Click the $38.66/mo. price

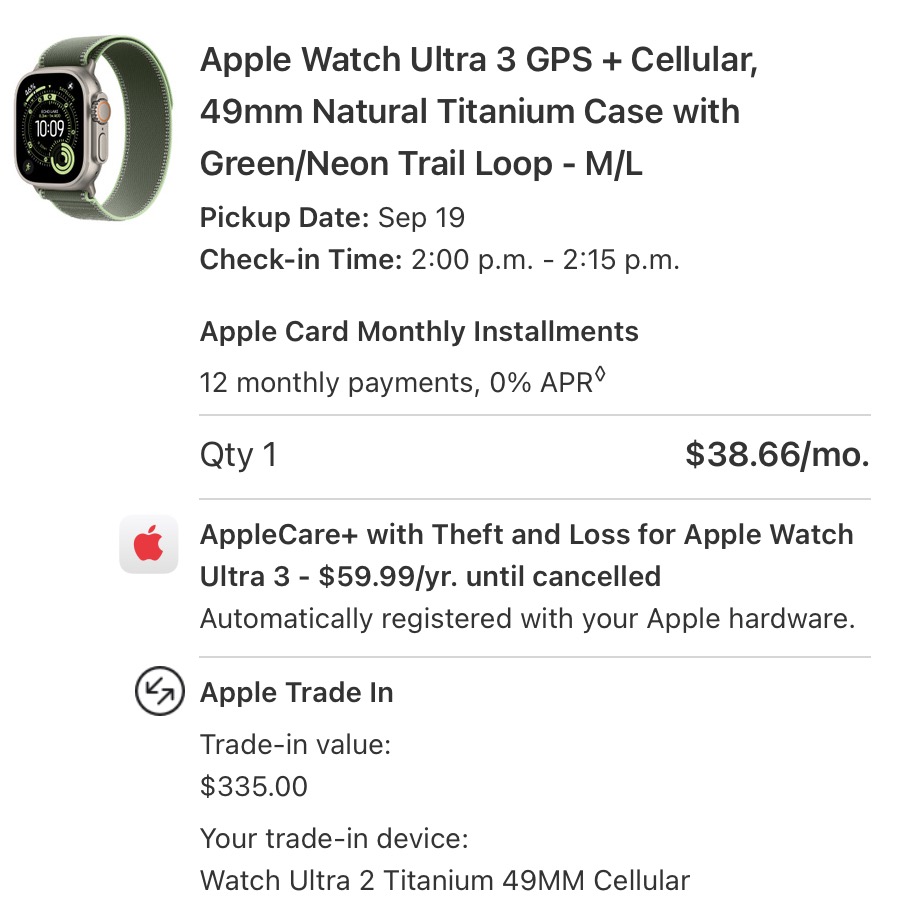click(x=776, y=455)
